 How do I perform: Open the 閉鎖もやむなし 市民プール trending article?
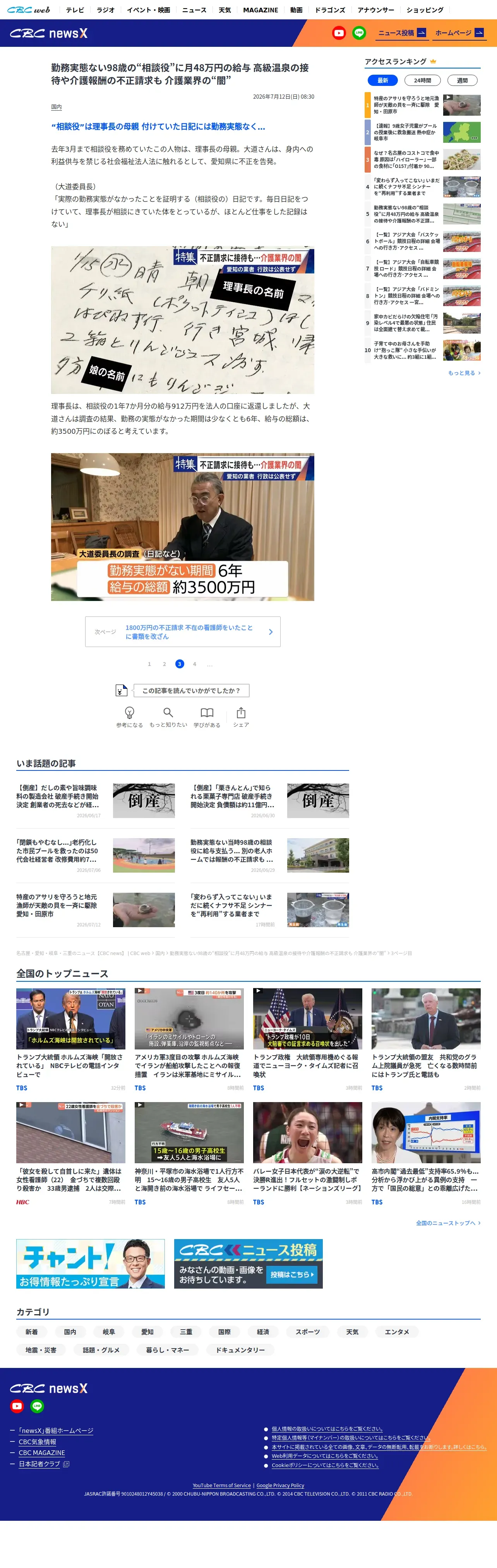click(x=96, y=855)
